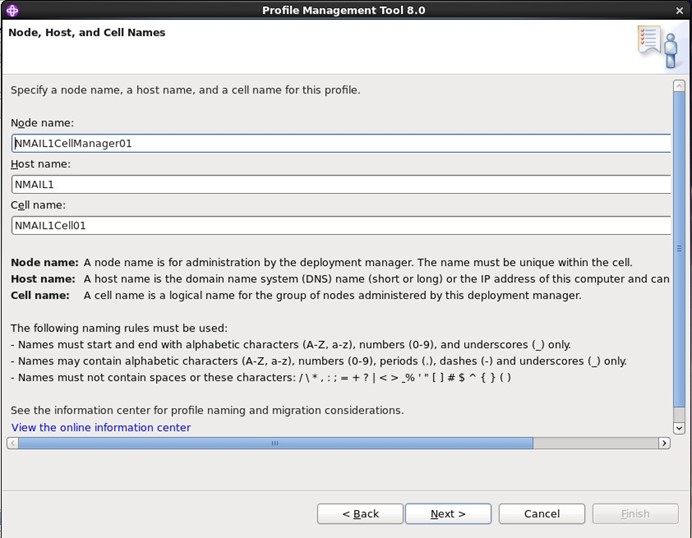Click the greyed-out Finish button
Viewport: 692px width, 538px height.
click(635, 514)
